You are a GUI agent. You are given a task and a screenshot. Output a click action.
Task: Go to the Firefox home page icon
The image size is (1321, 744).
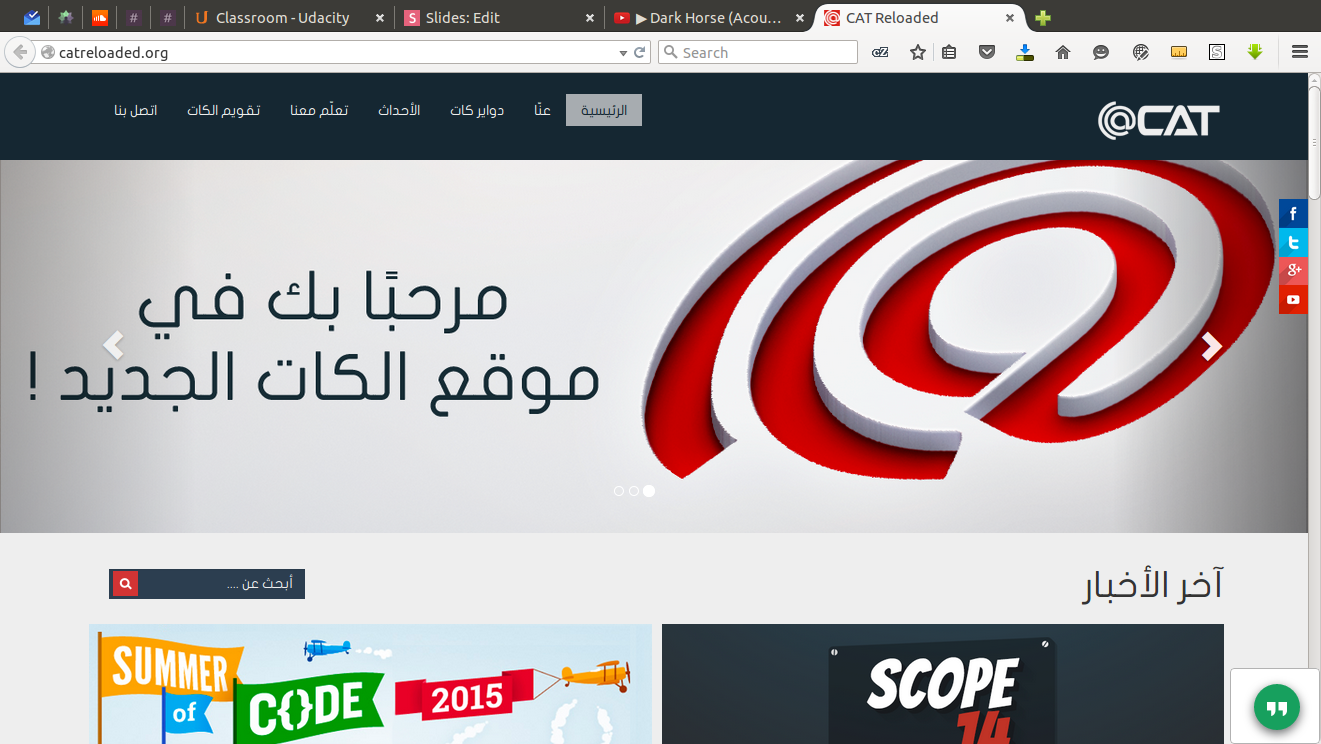[1063, 52]
